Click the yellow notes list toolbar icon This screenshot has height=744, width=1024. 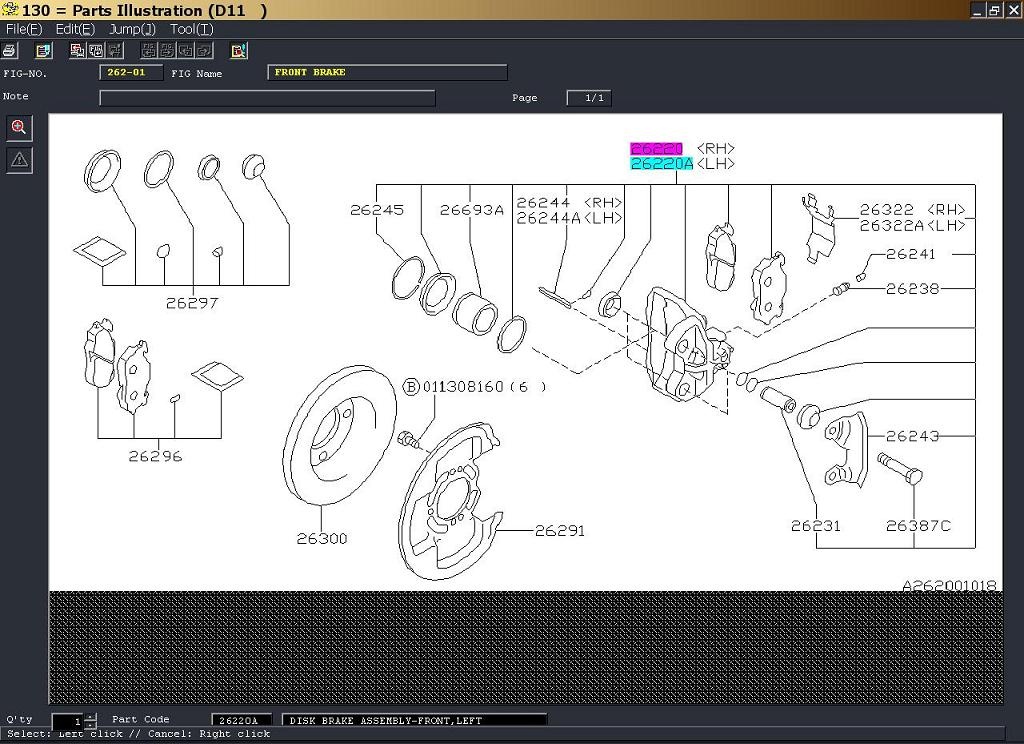[x=44, y=50]
